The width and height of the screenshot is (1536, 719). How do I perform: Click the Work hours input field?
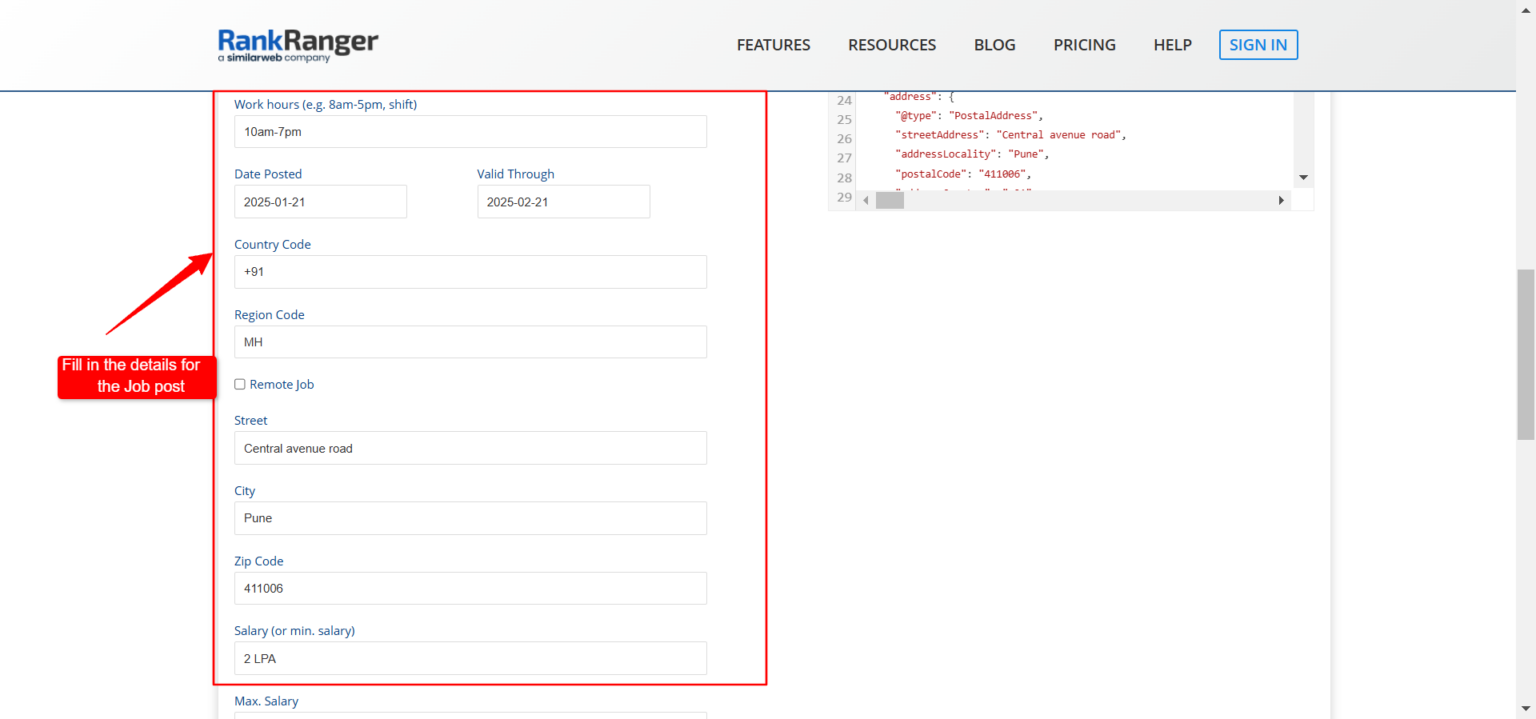click(470, 131)
